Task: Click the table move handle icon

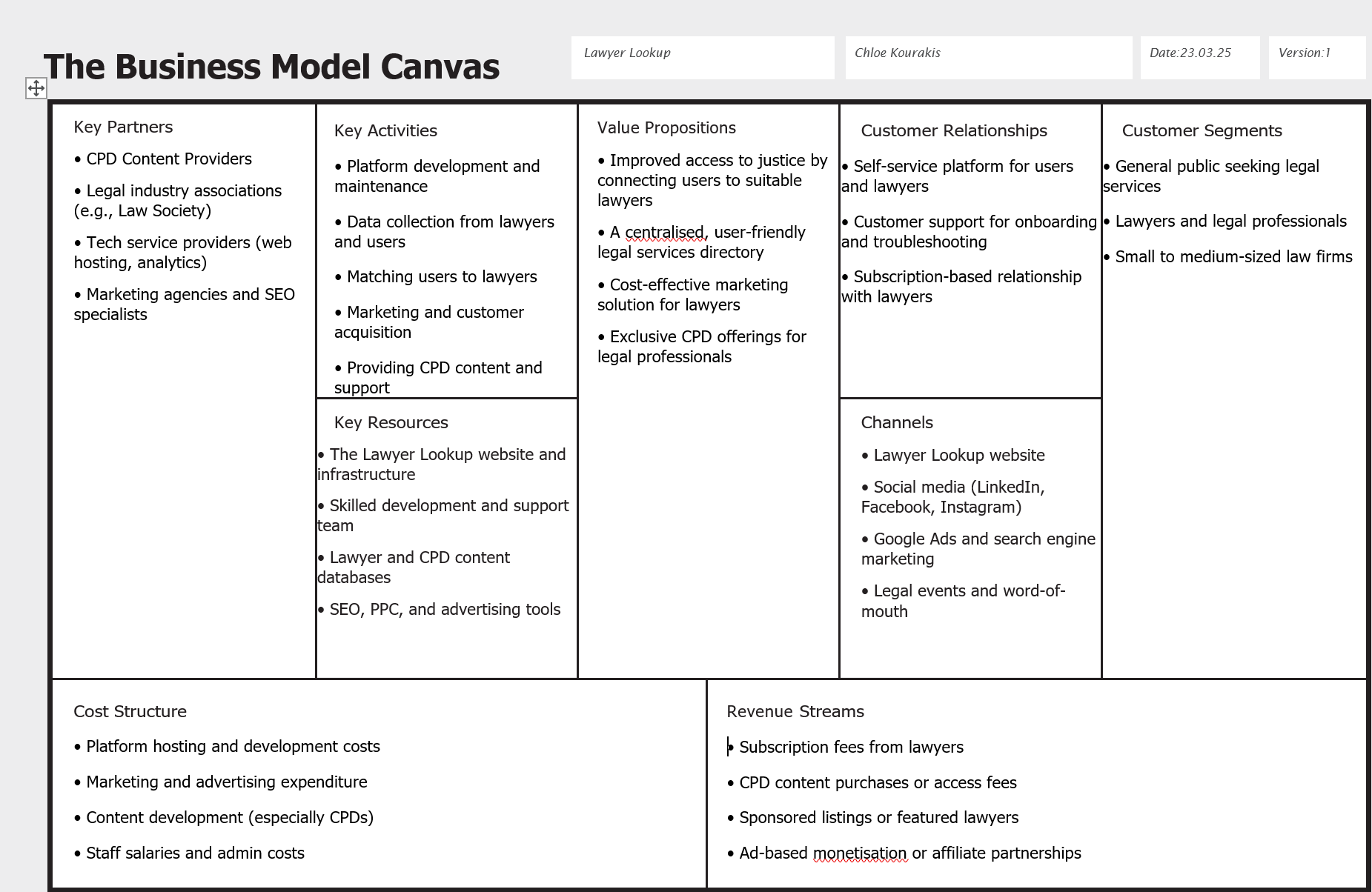Action: pos(36,88)
